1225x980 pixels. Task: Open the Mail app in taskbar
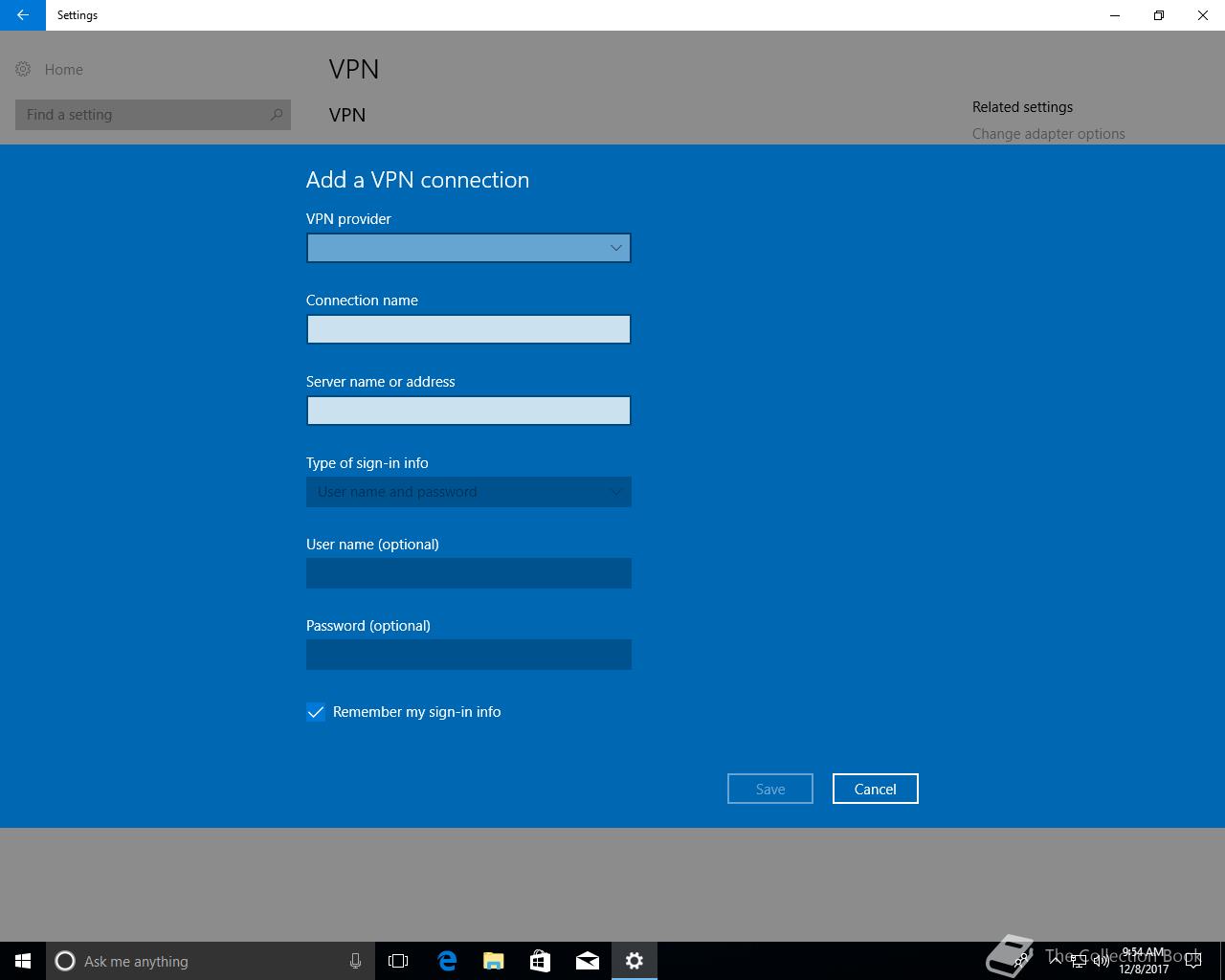point(587,961)
